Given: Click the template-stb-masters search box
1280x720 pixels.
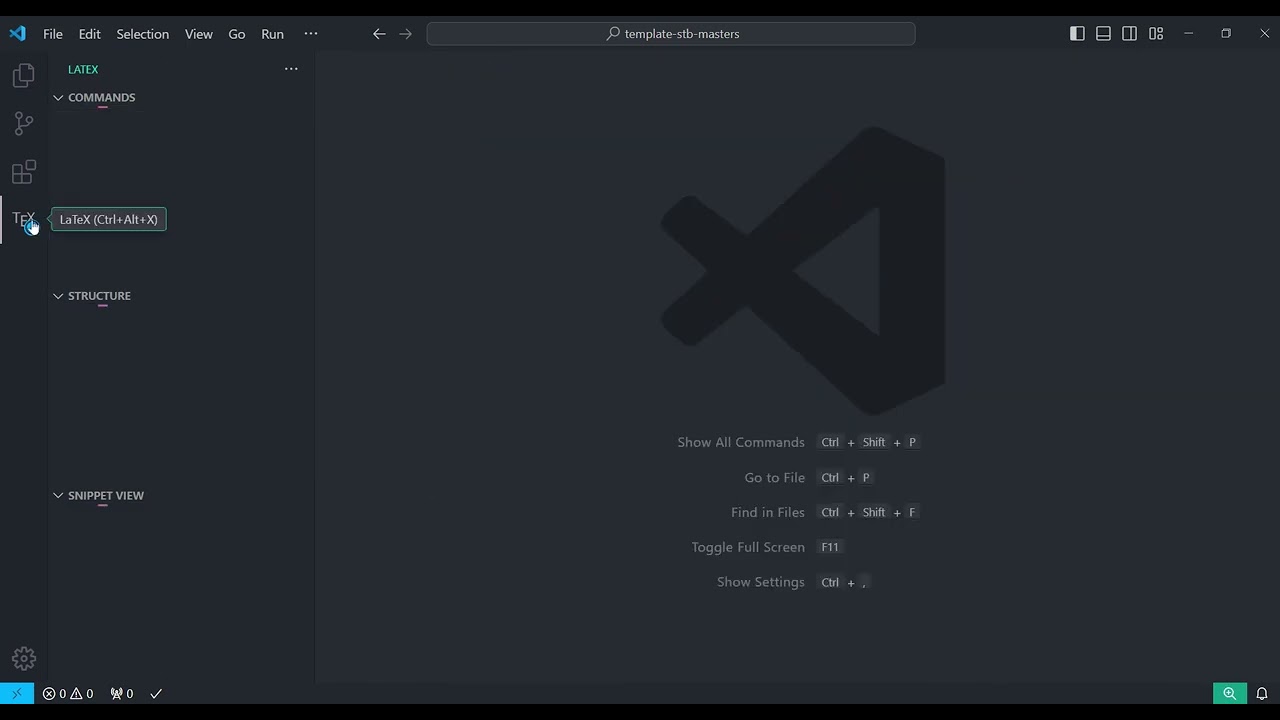Looking at the screenshot, I should pos(671,34).
